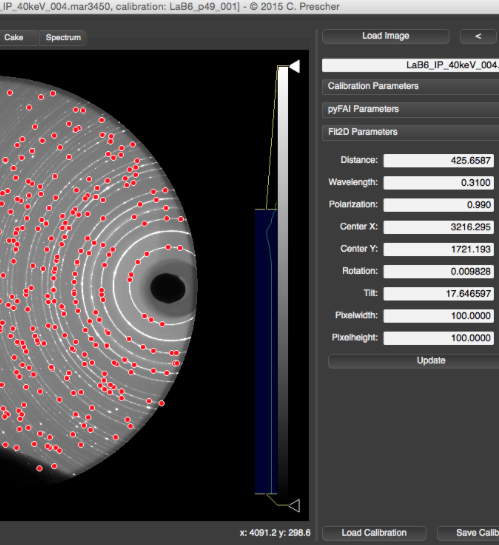The height and width of the screenshot is (545, 499).
Task: Edit the Center Y field
Action: coord(439,249)
